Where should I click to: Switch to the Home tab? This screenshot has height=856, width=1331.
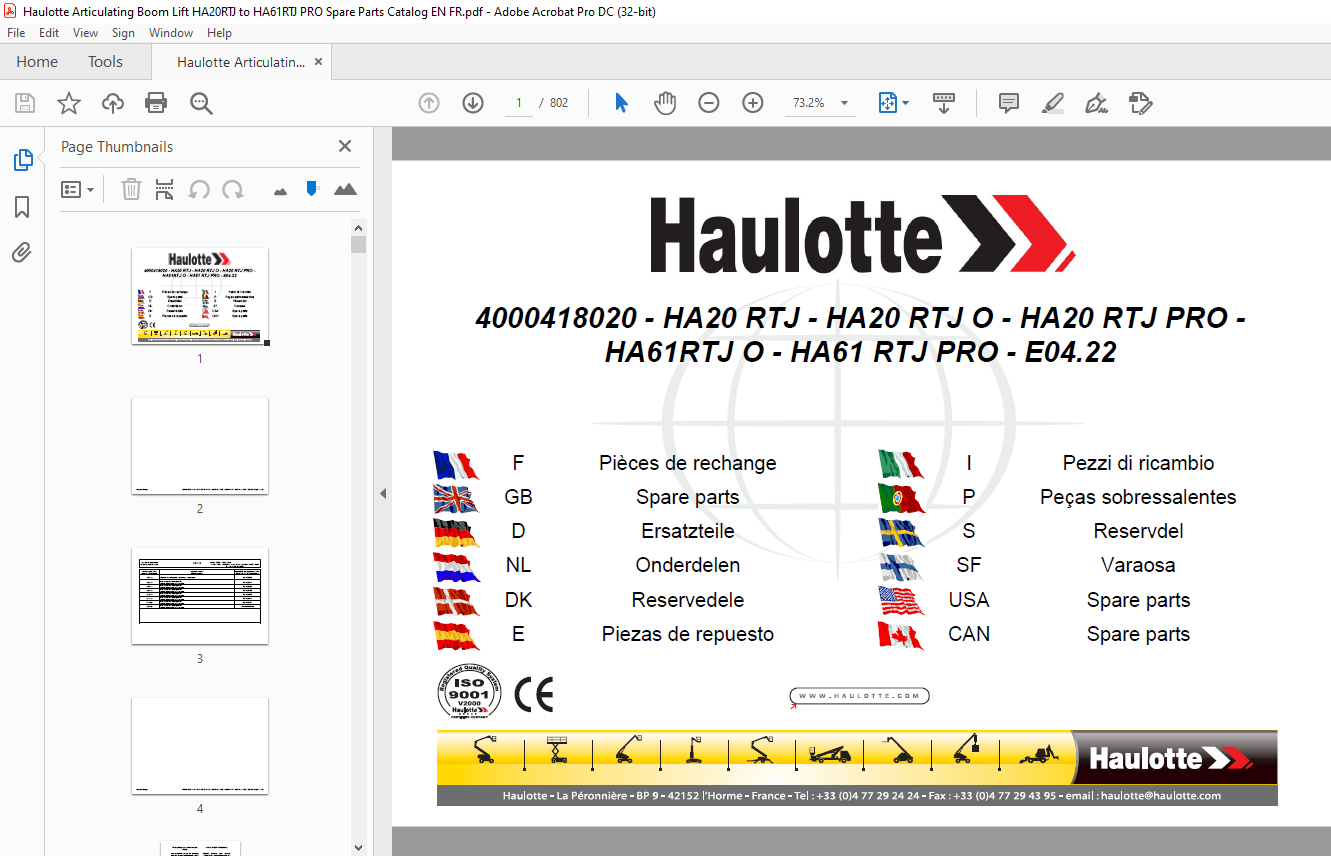(x=37, y=62)
